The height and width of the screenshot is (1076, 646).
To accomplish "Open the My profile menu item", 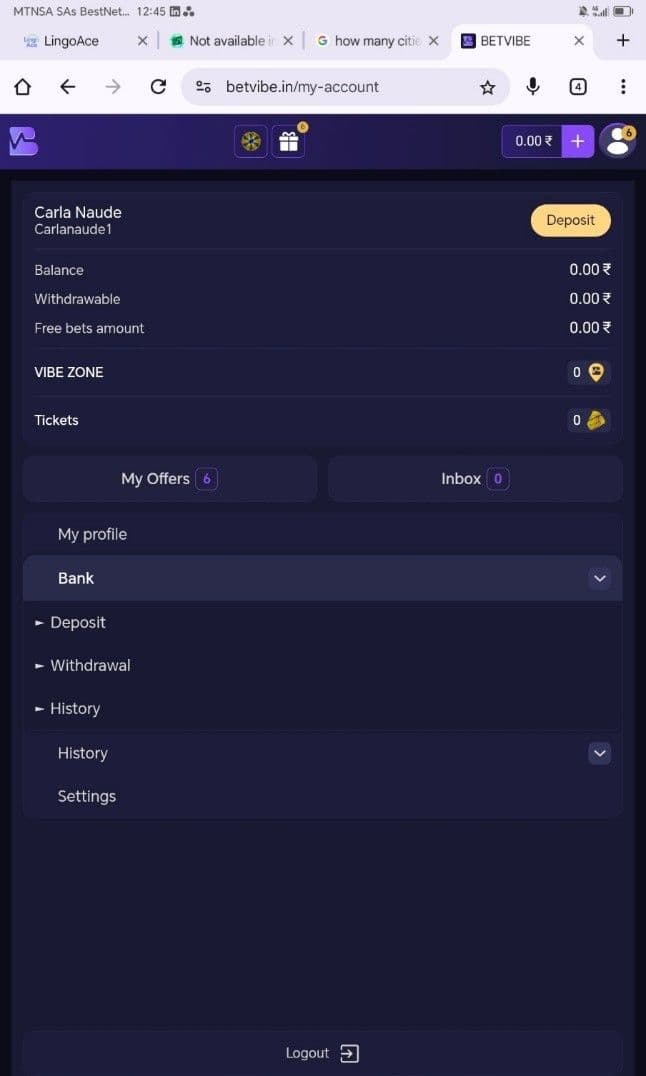I will [x=92, y=534].
